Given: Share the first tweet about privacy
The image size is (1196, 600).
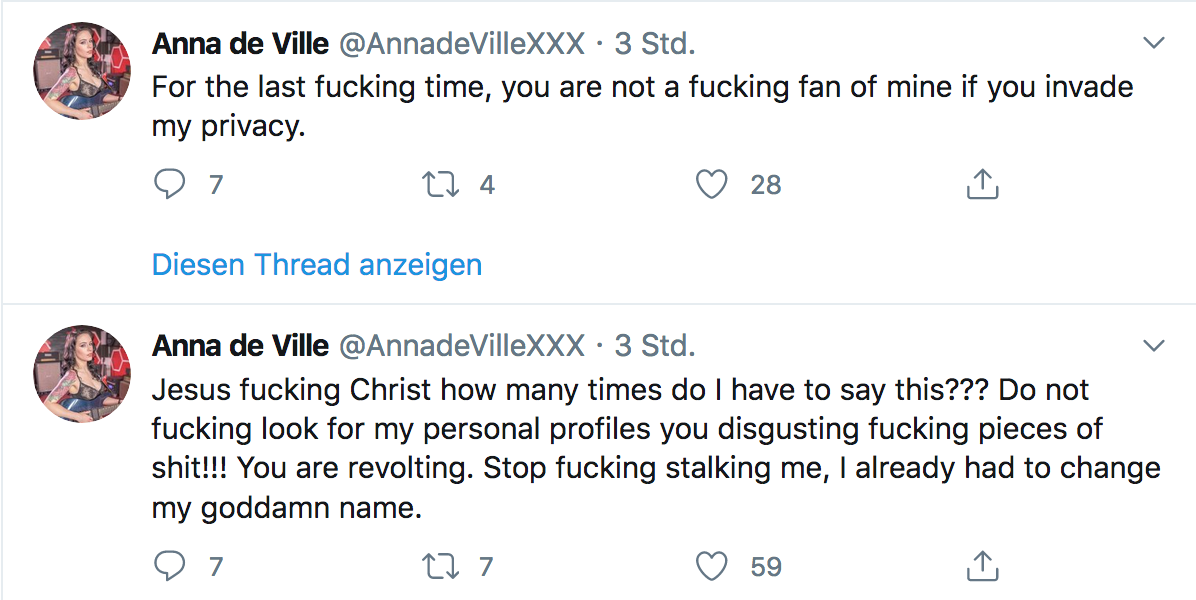Looking at the screenshot, I should pos(982,185).
